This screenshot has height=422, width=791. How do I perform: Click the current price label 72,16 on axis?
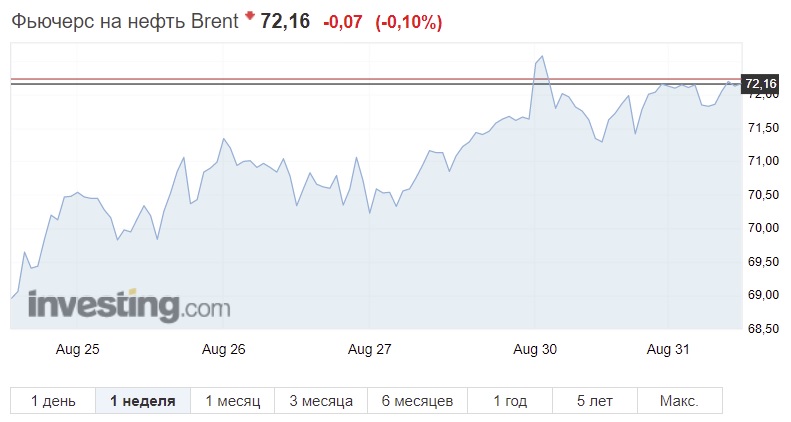tap(761, 83)
